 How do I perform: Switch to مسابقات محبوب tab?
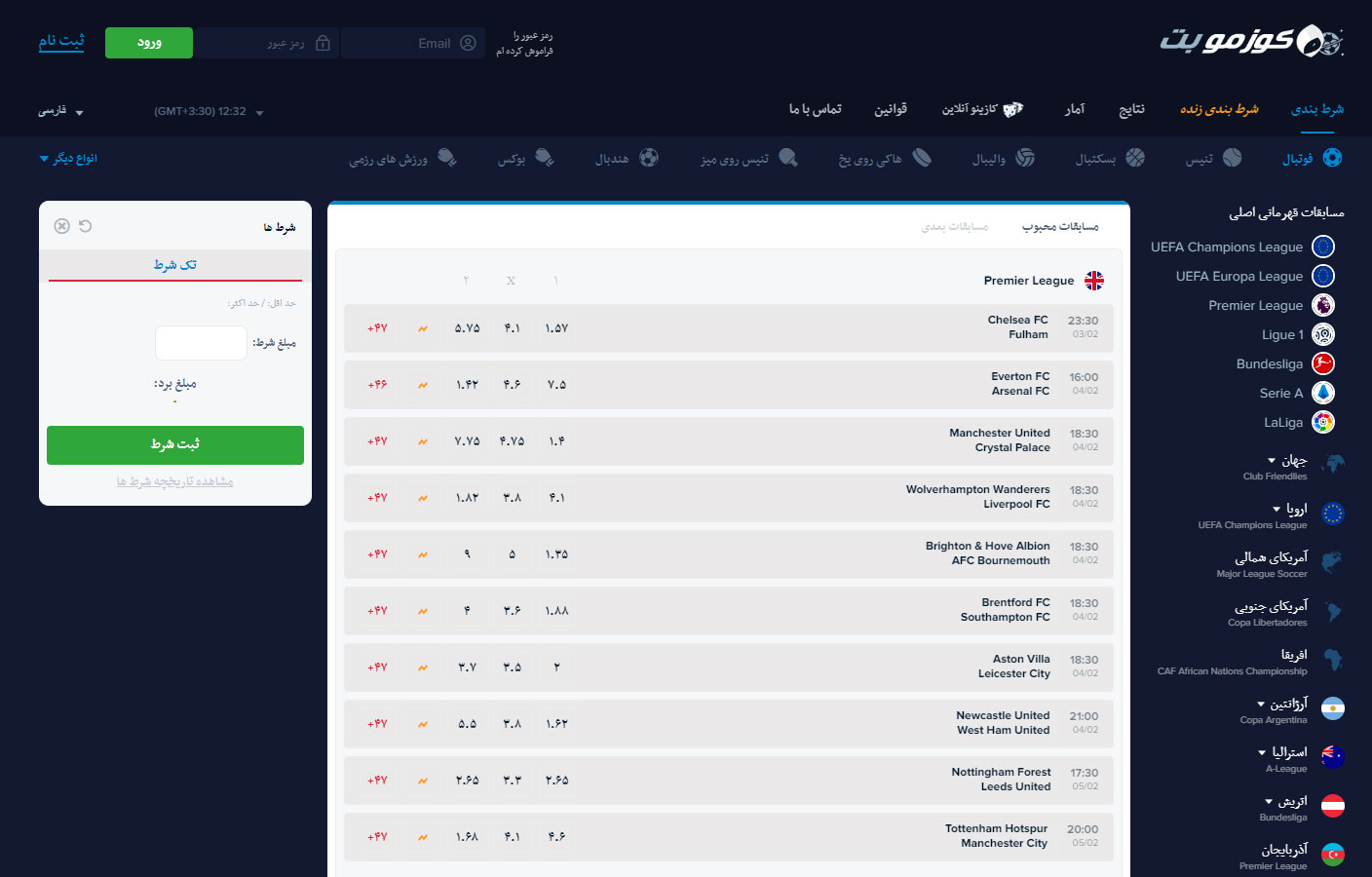(x=1060, y=226)
